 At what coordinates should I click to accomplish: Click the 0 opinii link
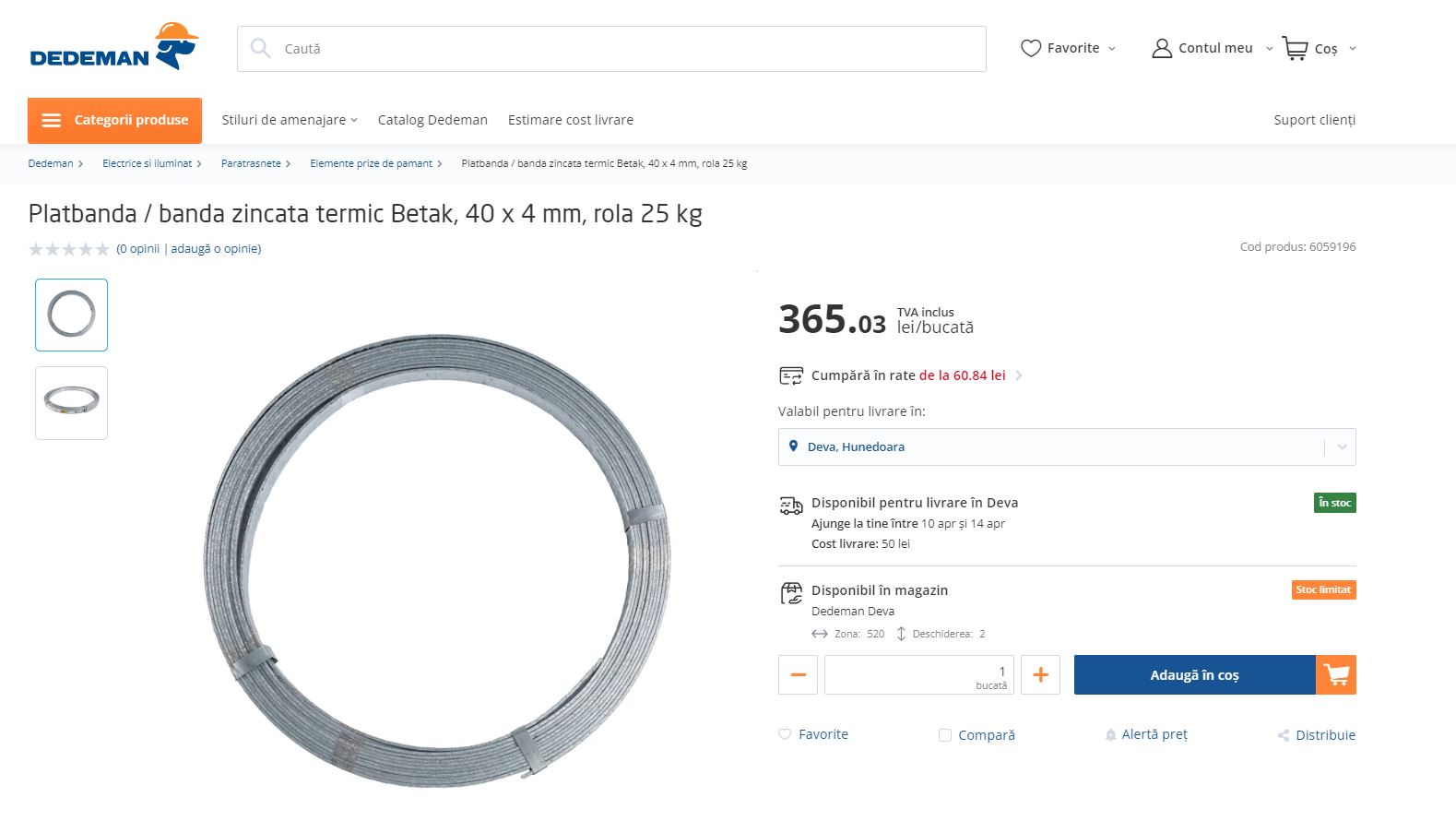point(139,249)
